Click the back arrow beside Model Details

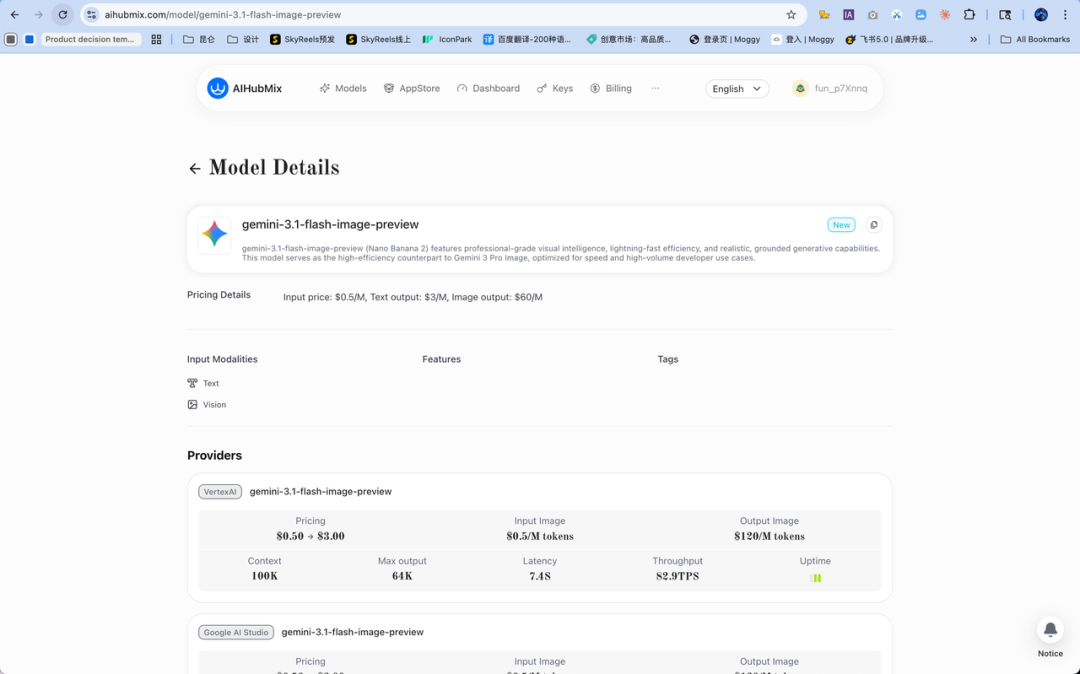195,169
